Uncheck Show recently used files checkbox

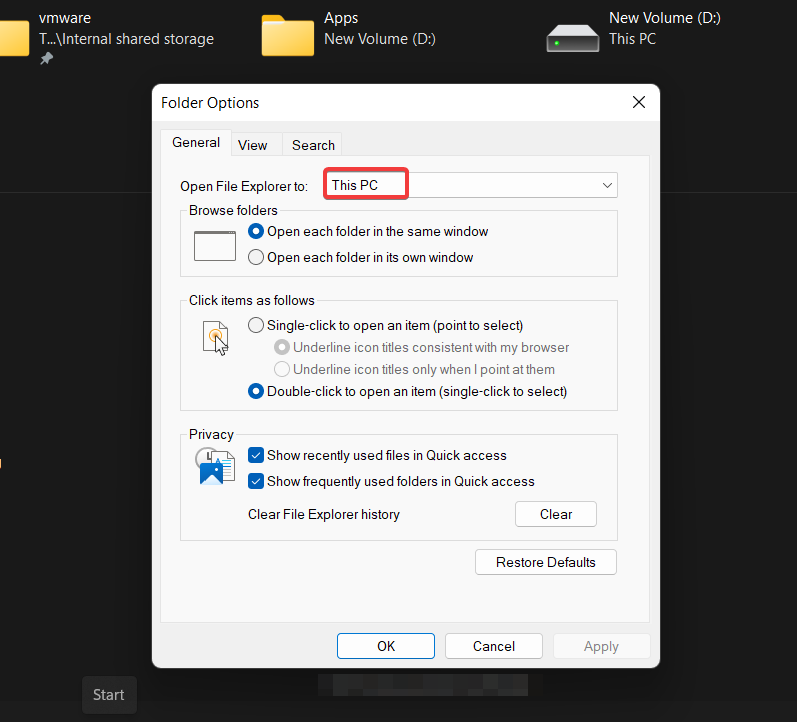[x=256, y=455]
